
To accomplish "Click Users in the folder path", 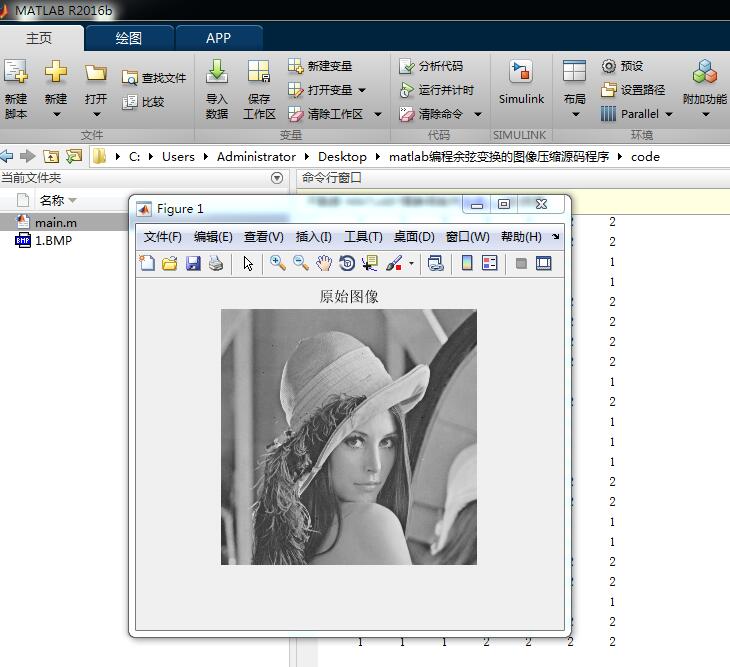I will point(178,157).
